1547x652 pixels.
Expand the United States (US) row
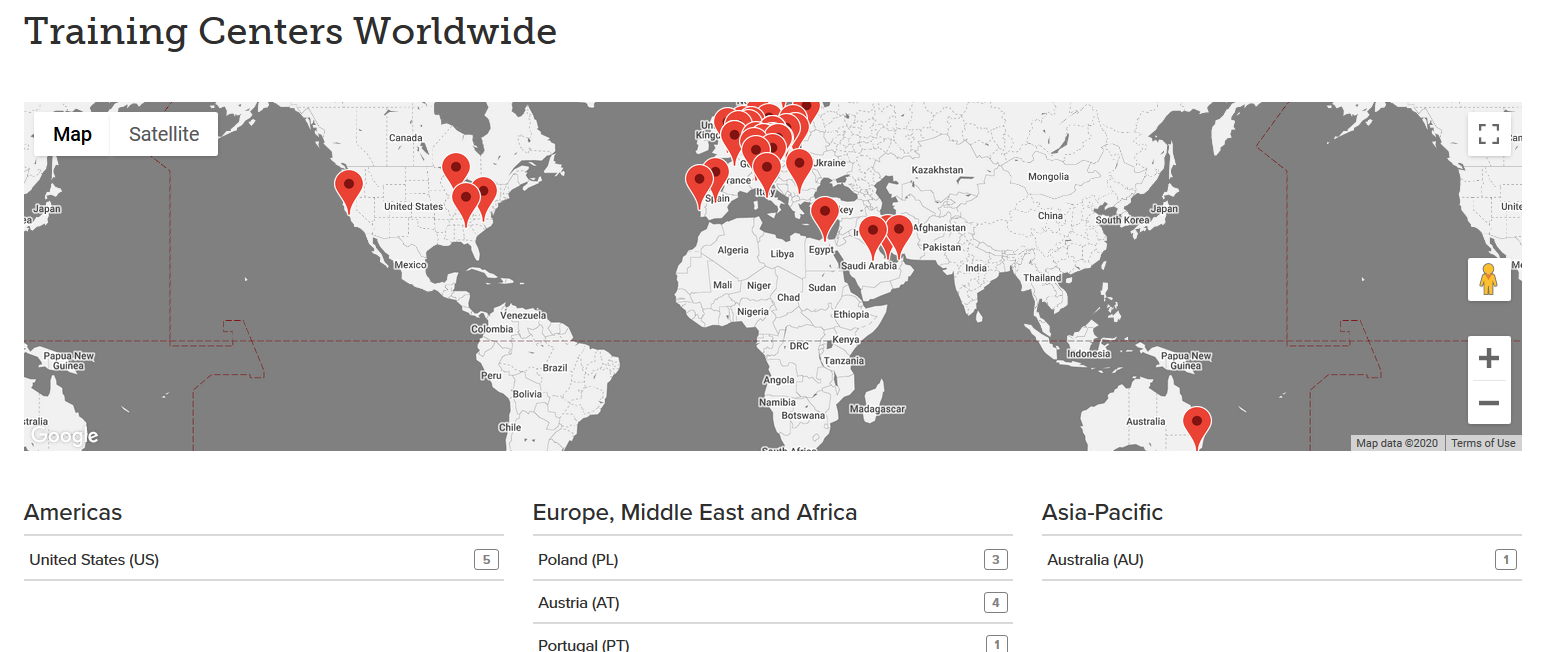pyautogui.click(x=264, y=559)
